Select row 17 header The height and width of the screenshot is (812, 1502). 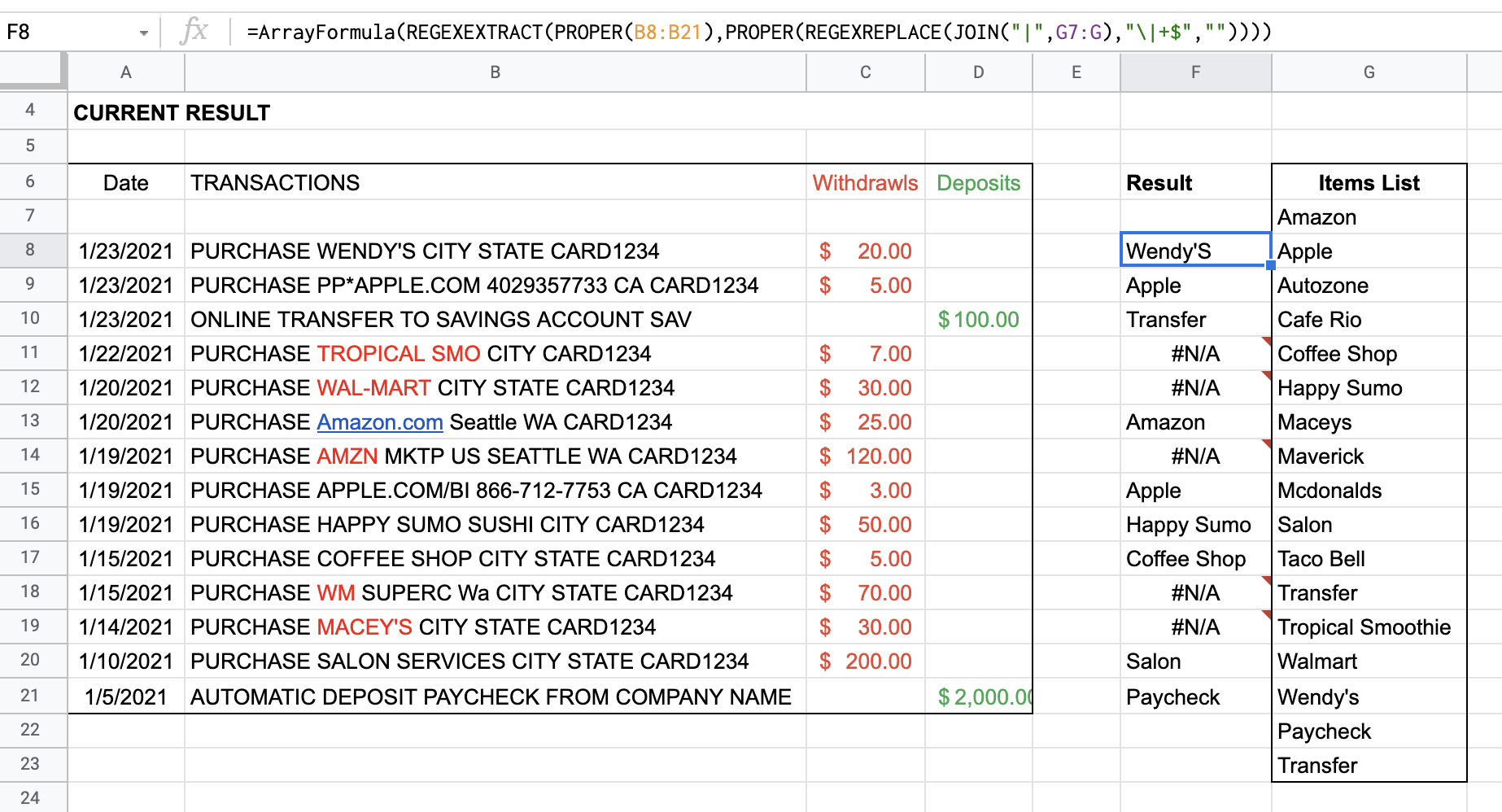click(x=33, y=557)
